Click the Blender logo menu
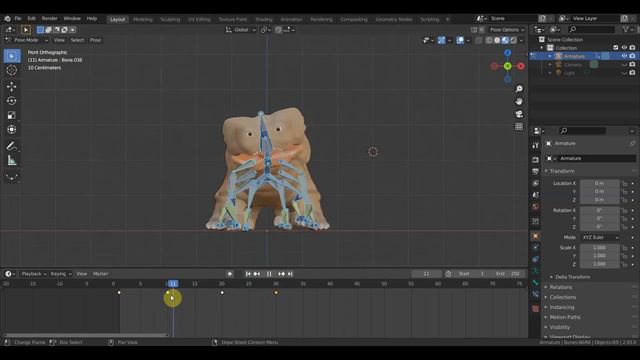 pyautogui.click(x=7, y=19)
